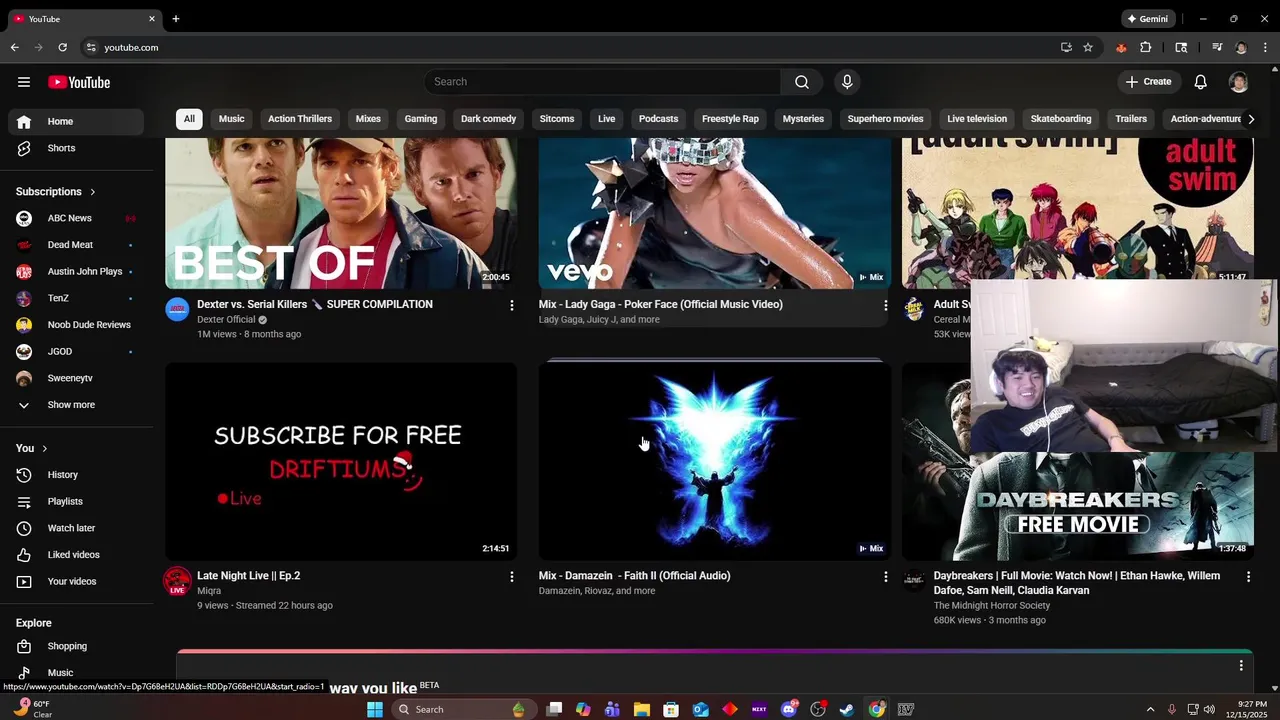
Task: Open Steam from the taskbar
Action: tap(847, 709)
